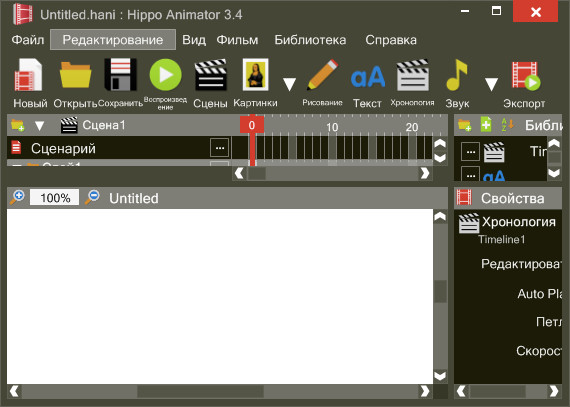Image resolution: width=570 pixels, height=407 pixels.
Task: Open the Библиотека menu
Action: [310, 40]
